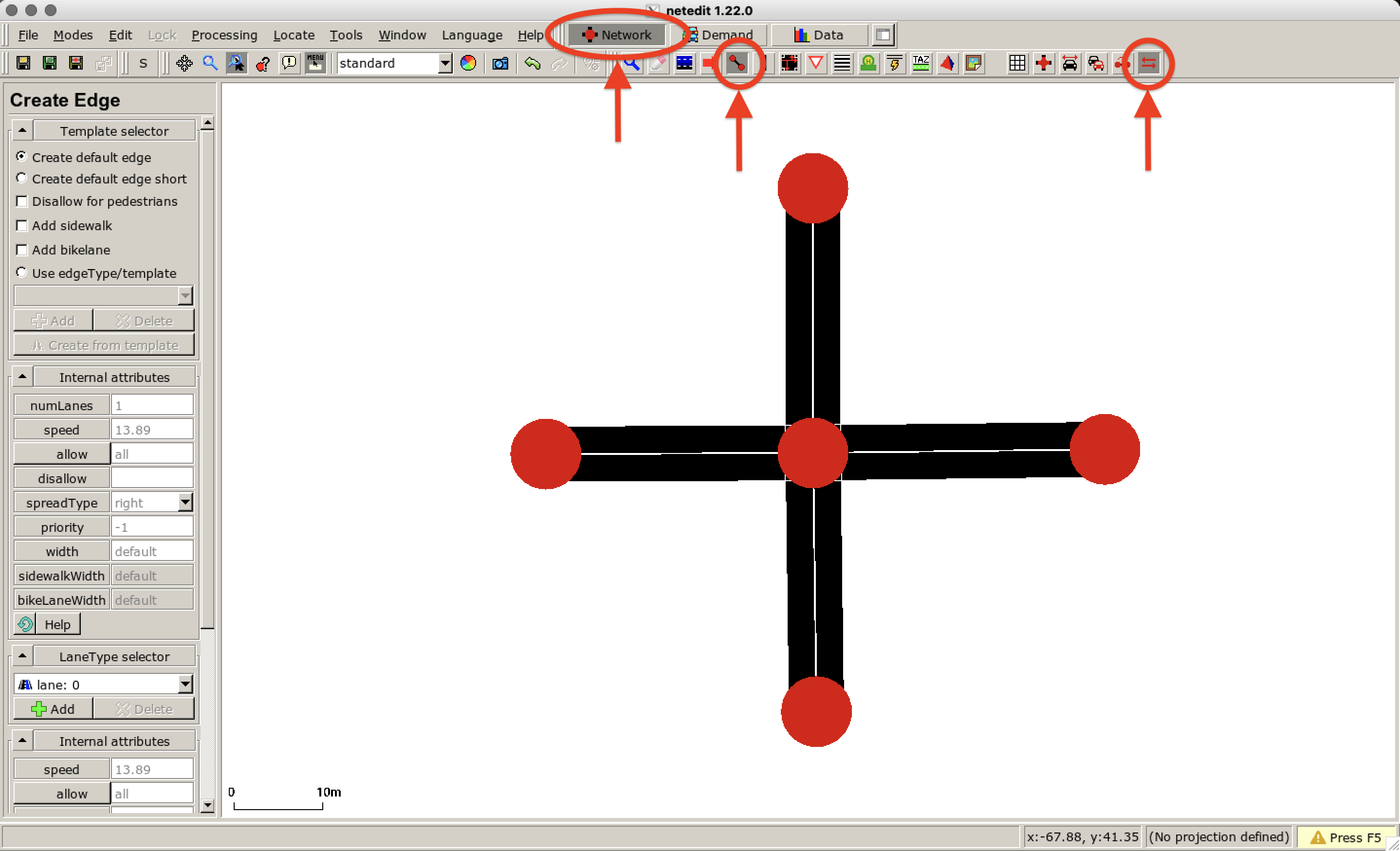Activate the TAZ mode tool
Viewport: 1400px width, 851px height.
921,64
